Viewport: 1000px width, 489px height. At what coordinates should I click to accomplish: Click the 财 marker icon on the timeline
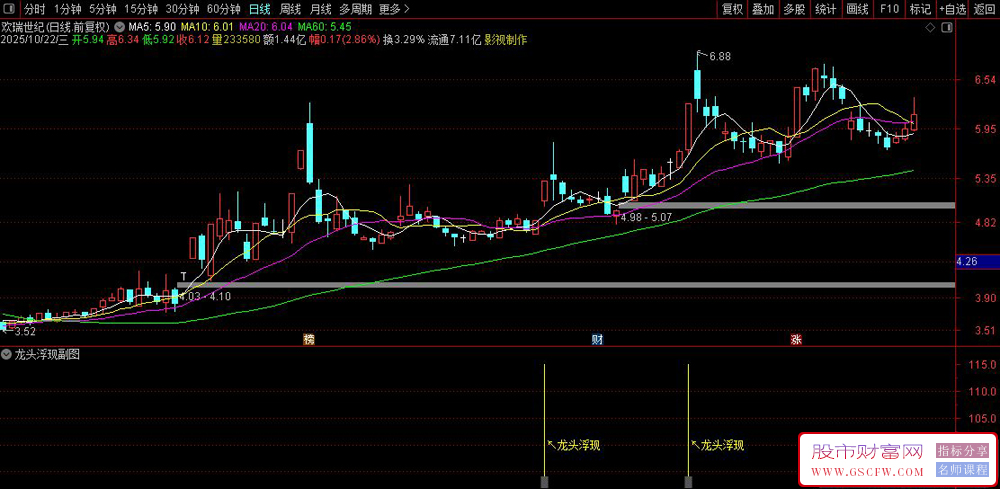[x=597, y=339]
